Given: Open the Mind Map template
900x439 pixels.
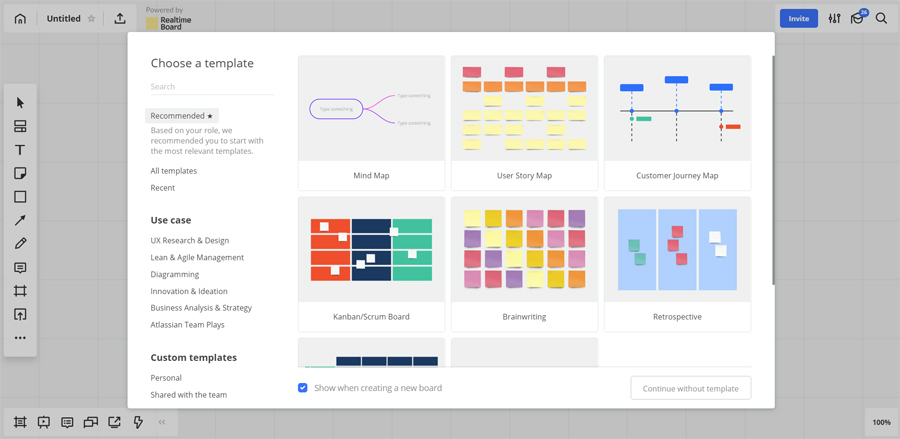Looking at the screenshot, I should point(371,123).
